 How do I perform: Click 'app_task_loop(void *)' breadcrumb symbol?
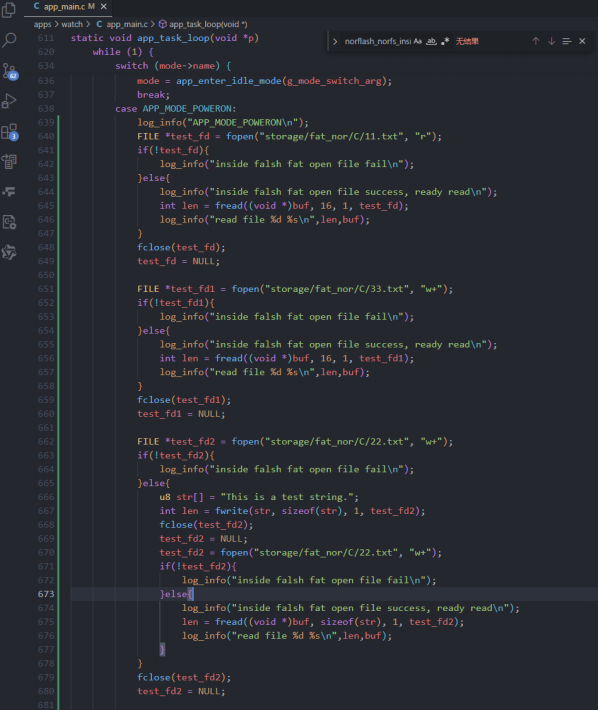click(208, 24)
